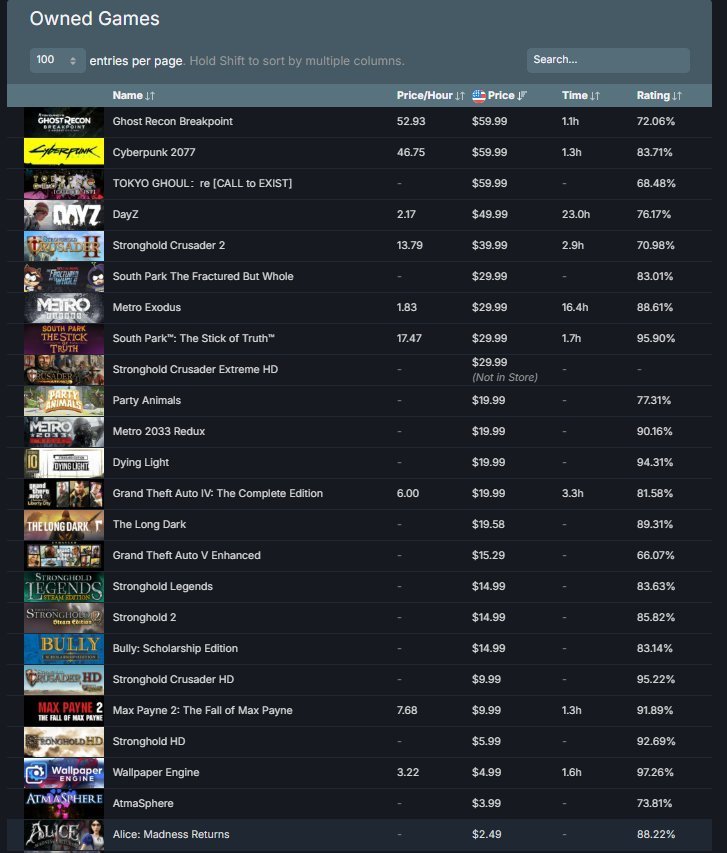This screenshot has width=727, height=853.
Task: Click the Dying Light name
Action: tap(140, 462)
